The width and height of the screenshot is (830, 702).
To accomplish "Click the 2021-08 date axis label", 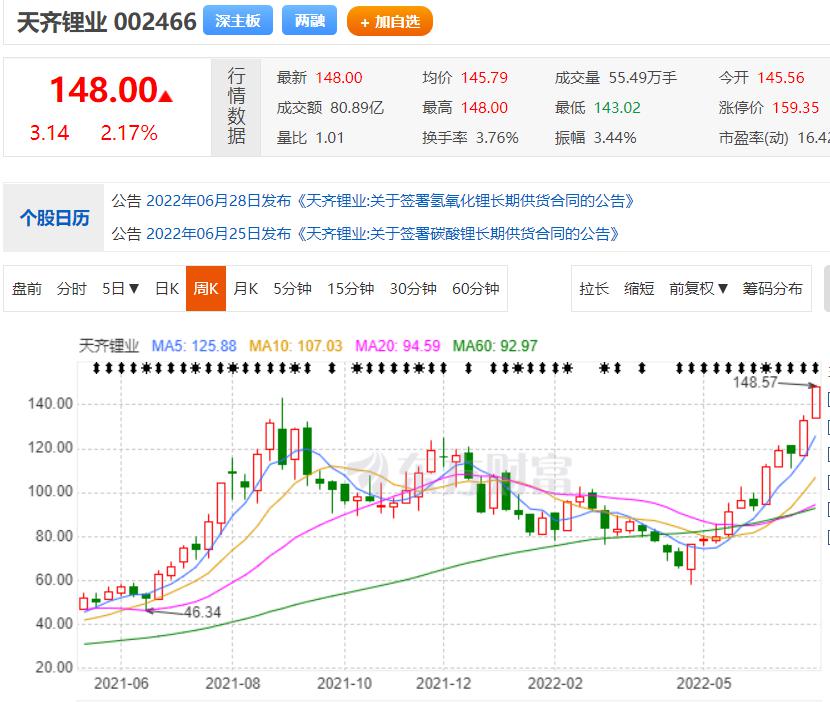I will coord(232,683).
